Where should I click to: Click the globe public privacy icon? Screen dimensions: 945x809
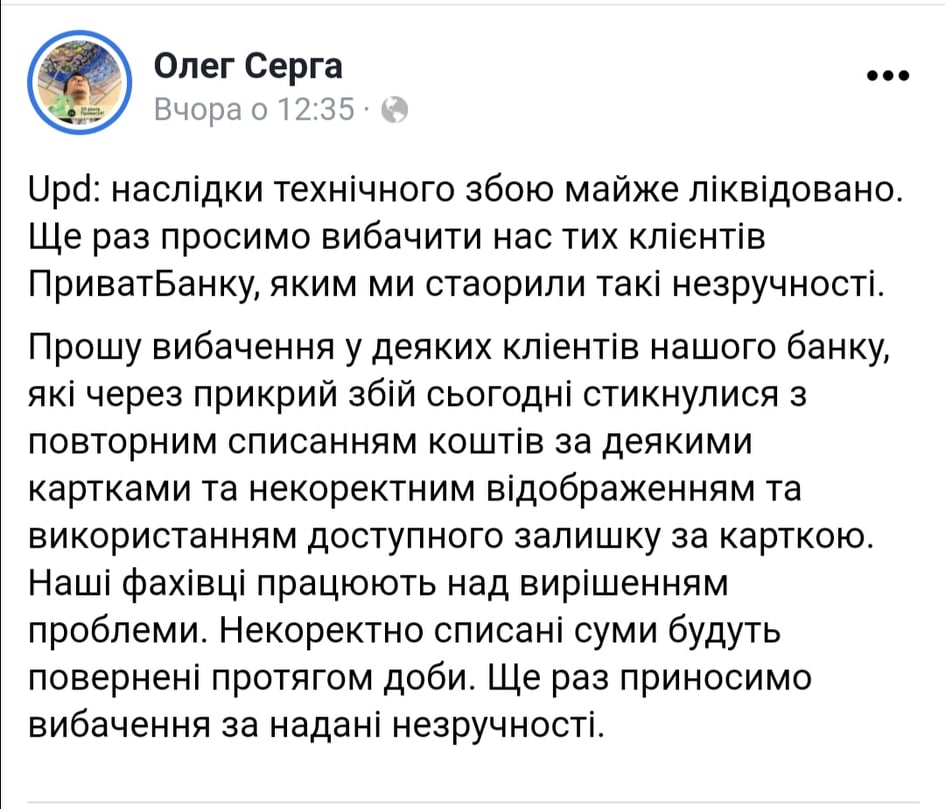coord(395,110)
